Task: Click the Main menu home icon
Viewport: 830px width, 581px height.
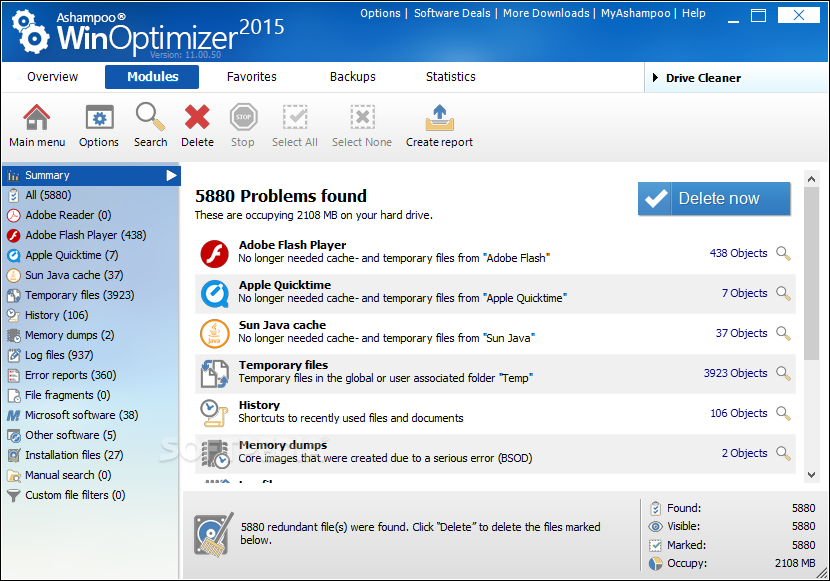Action: coord(37,117)
